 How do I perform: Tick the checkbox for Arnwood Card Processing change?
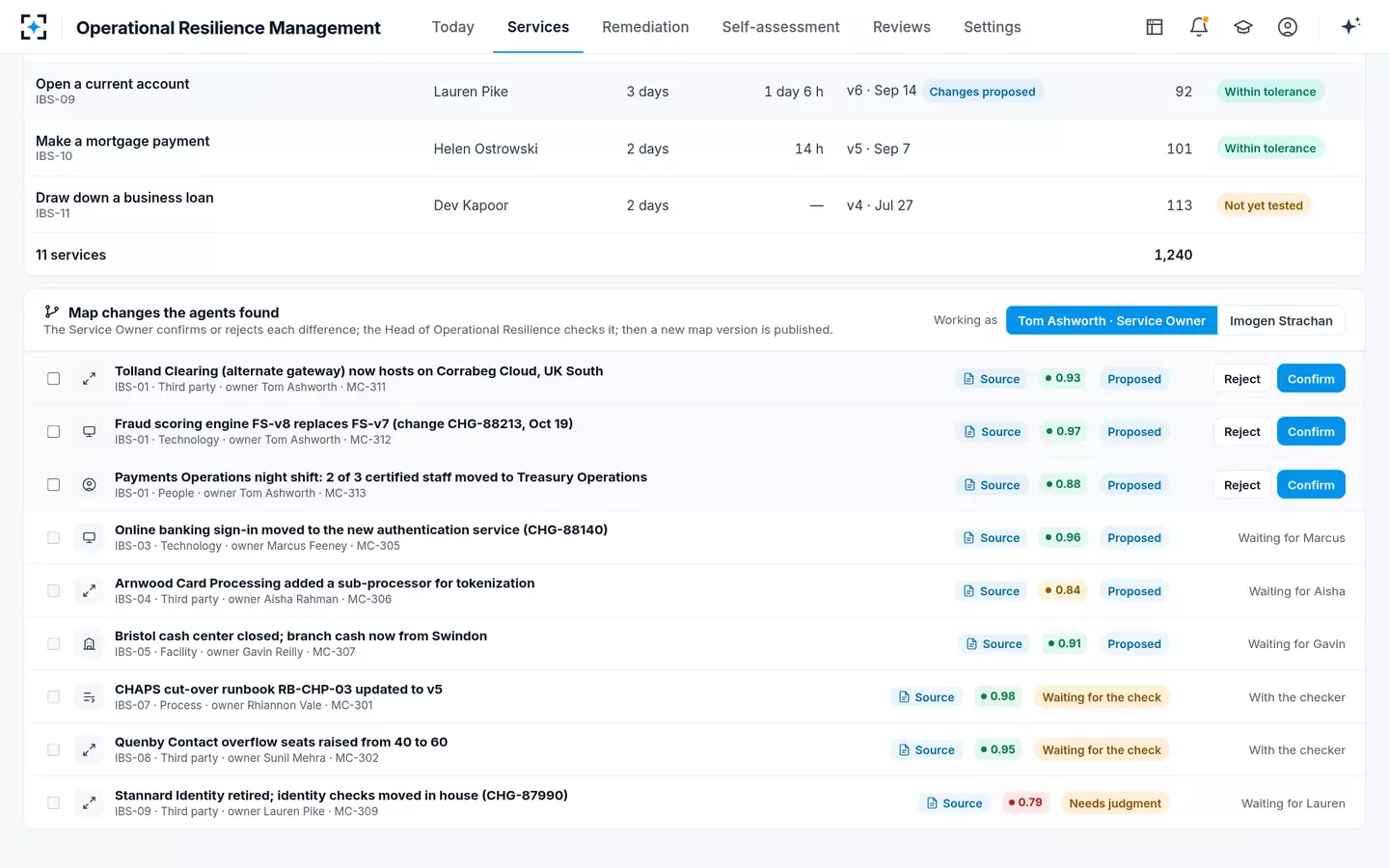[x=54, y=591]
